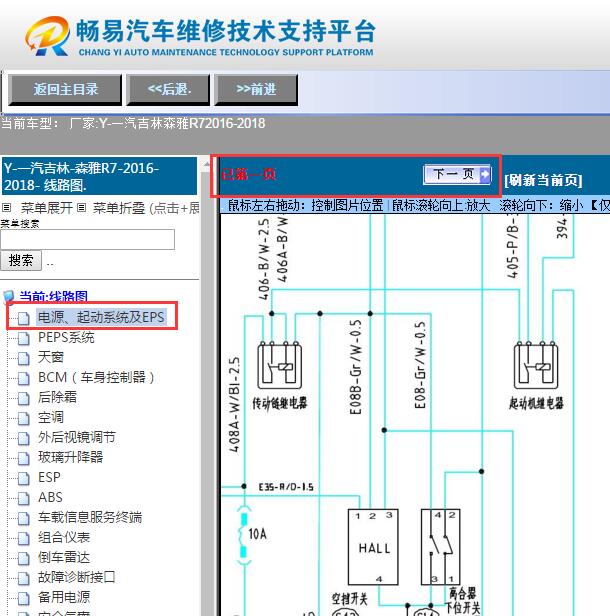Screen dimensions: 610x616
Task: Click the arrow icon on 下一页 button
Action: pos(485,174)
